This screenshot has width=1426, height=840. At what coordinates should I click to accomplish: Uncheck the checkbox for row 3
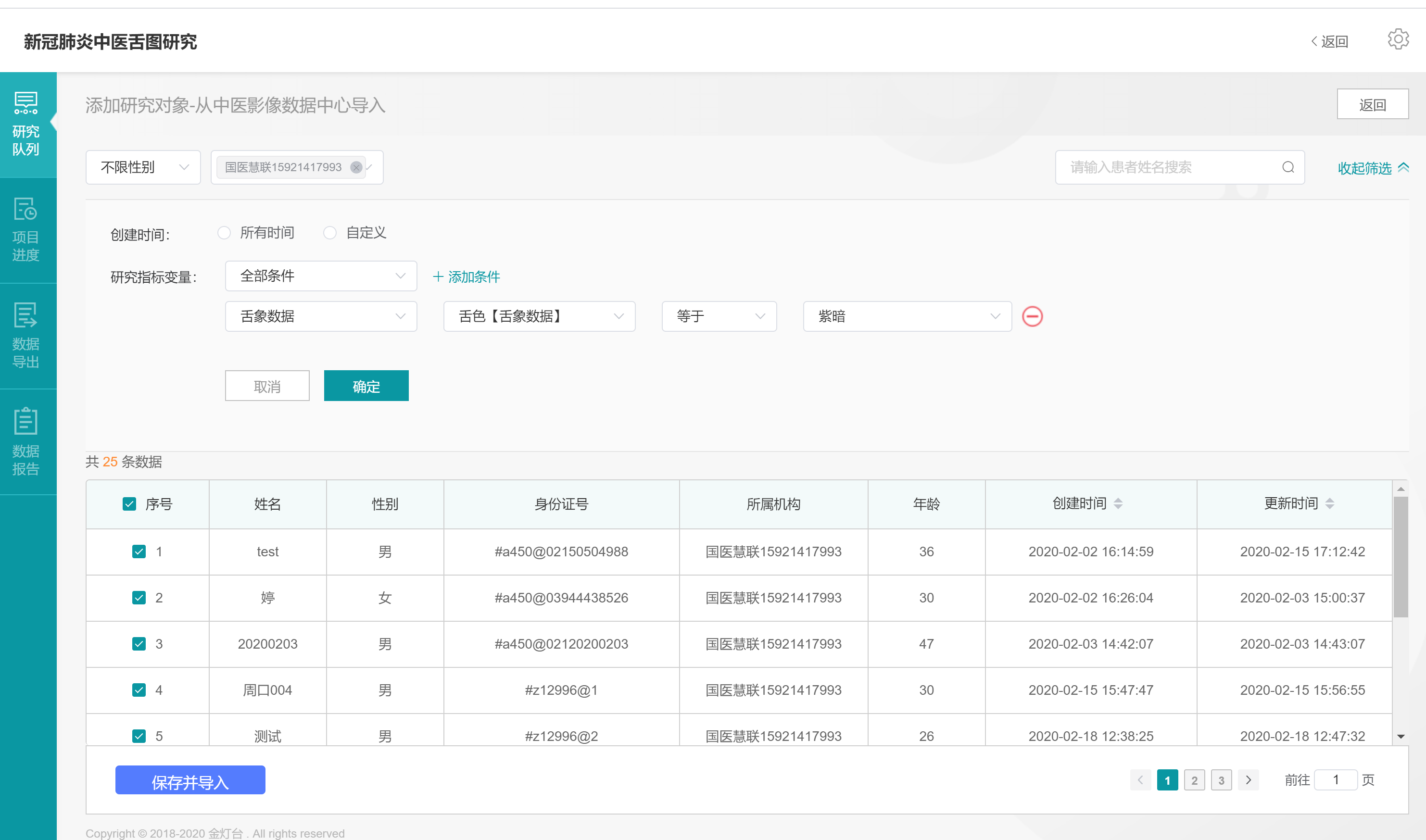click(139, 644)
